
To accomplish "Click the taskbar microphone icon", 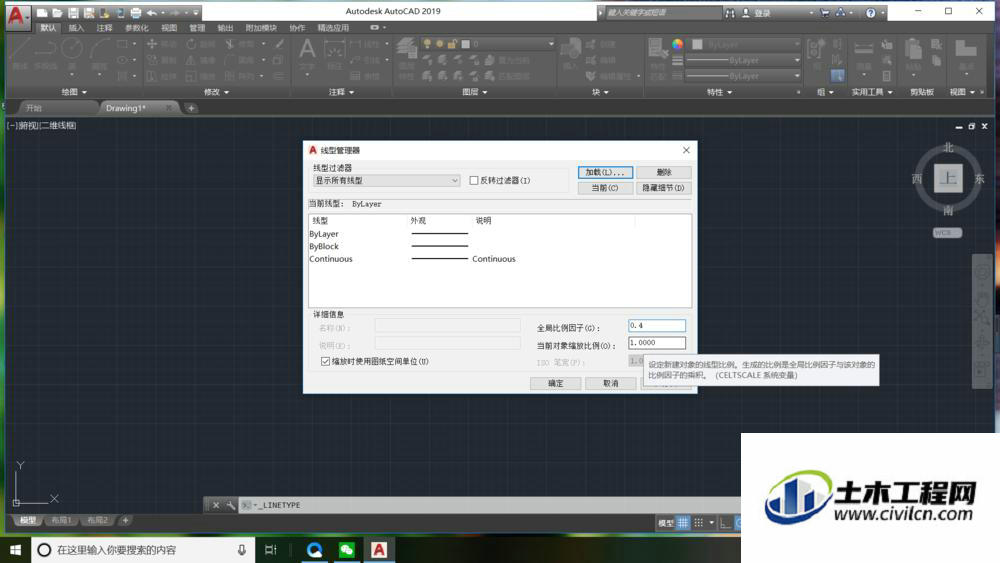I will [x=242, y=550].
